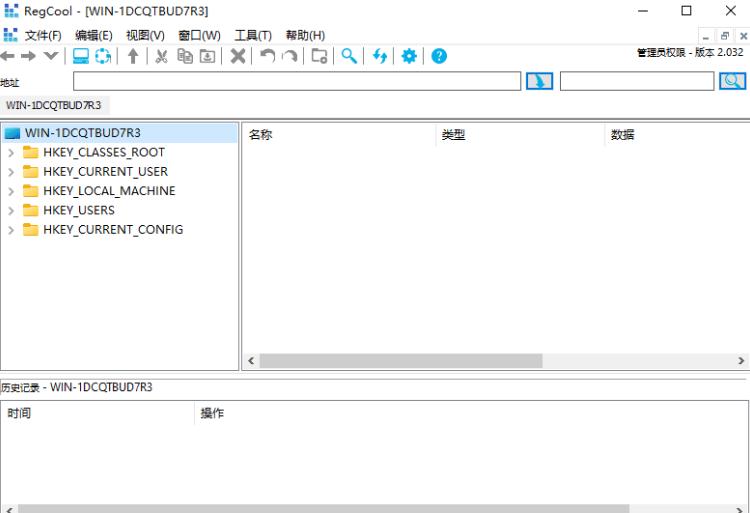This screenshot has height=513, width=750.
Task: Go back with the left arrow
Action: (x=7, y=56)
